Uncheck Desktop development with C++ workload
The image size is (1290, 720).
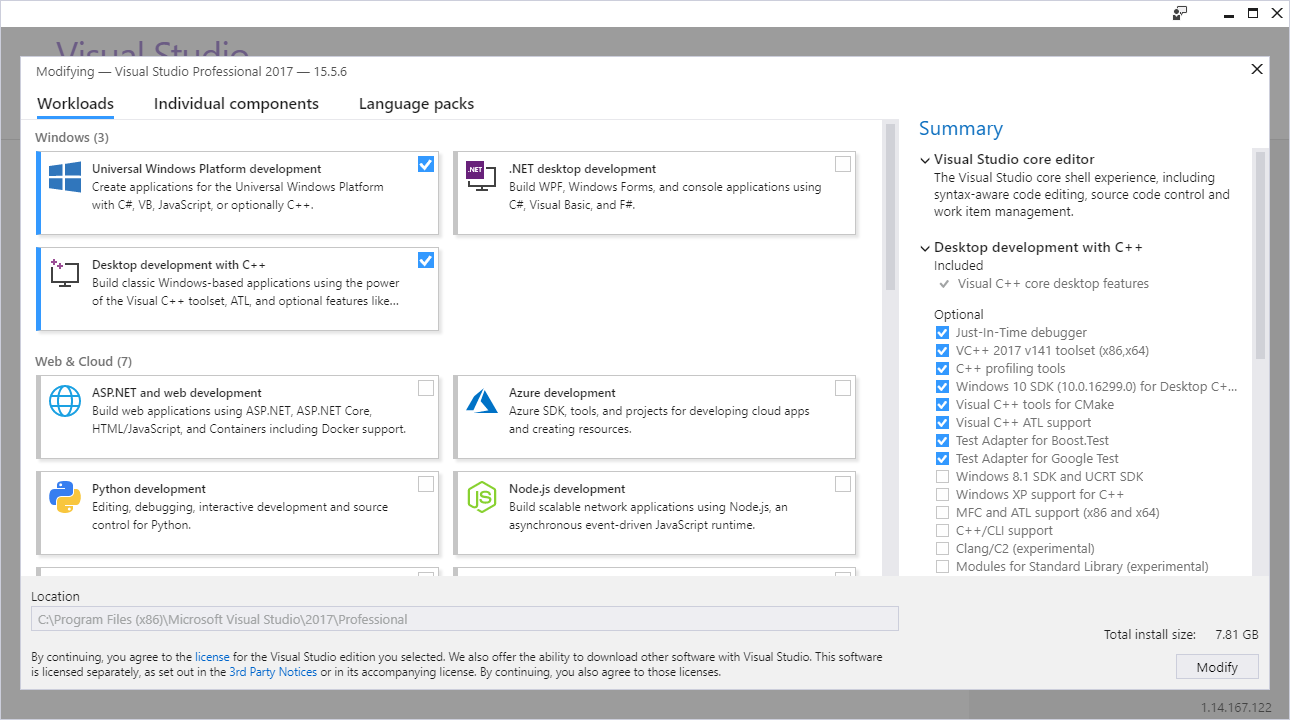point(426,260)
